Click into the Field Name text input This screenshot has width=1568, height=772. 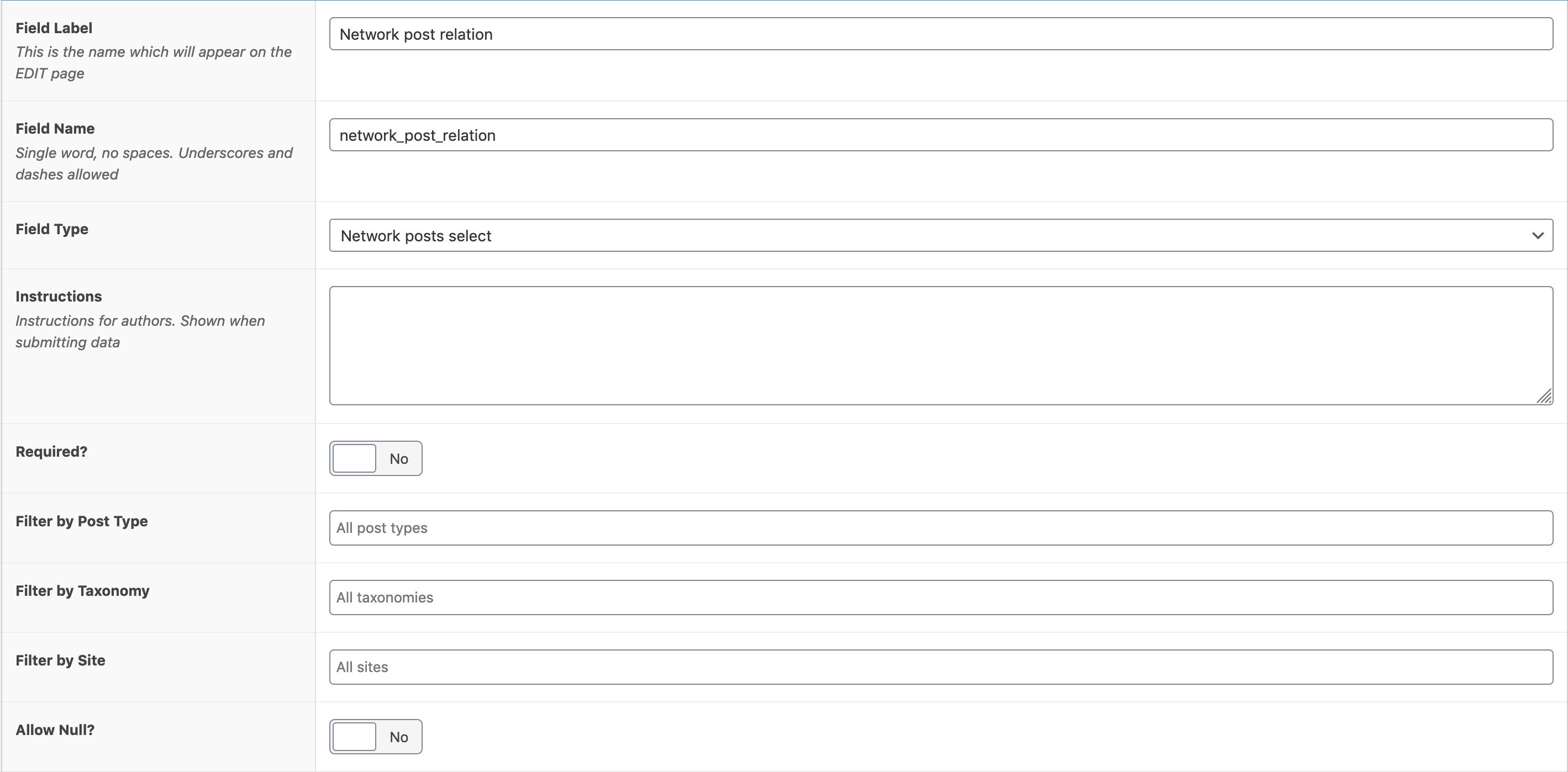pyautogui.click(x=940, y=135)
